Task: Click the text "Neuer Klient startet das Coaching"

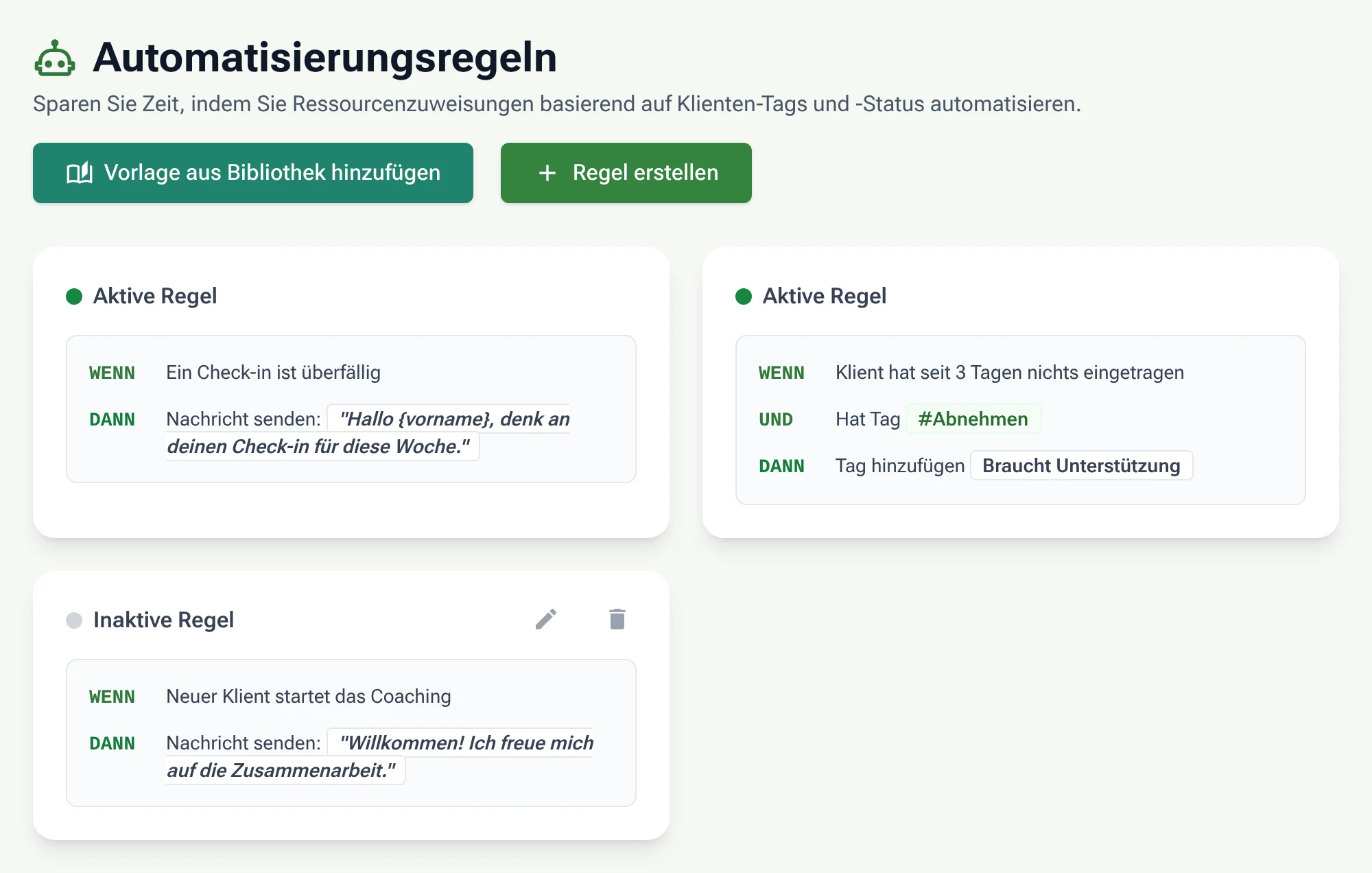Action: click(309, 696)
